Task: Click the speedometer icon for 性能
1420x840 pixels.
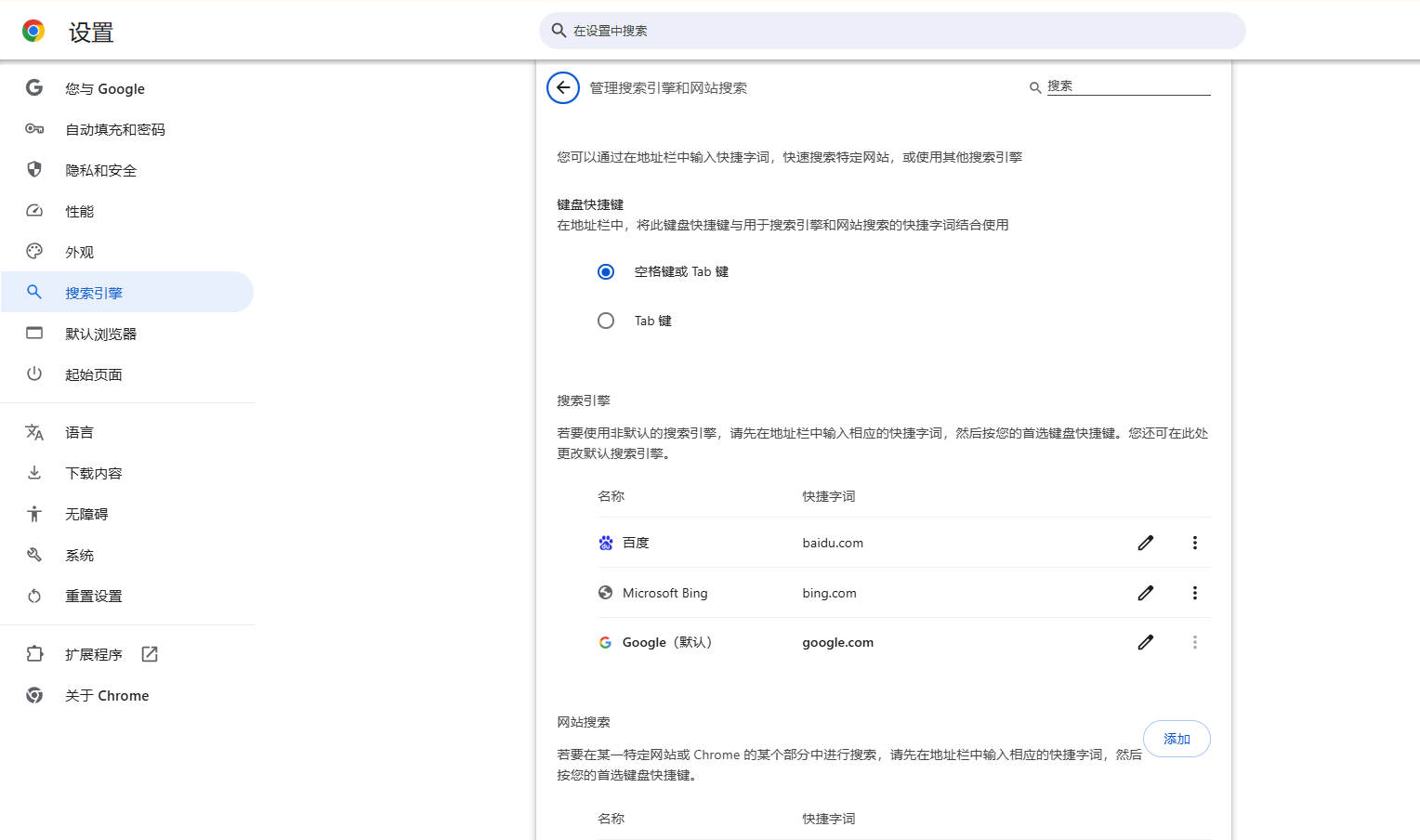Action: point(34,211)
